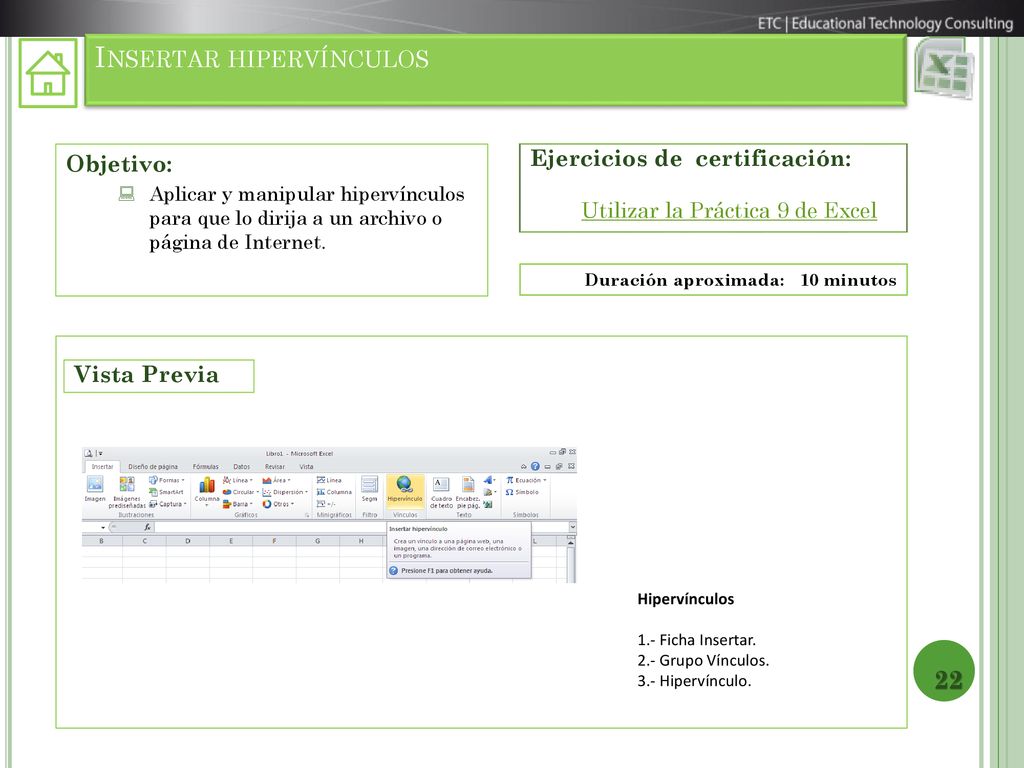Click the Imágenes prediseñadas icon

[127, 484]
